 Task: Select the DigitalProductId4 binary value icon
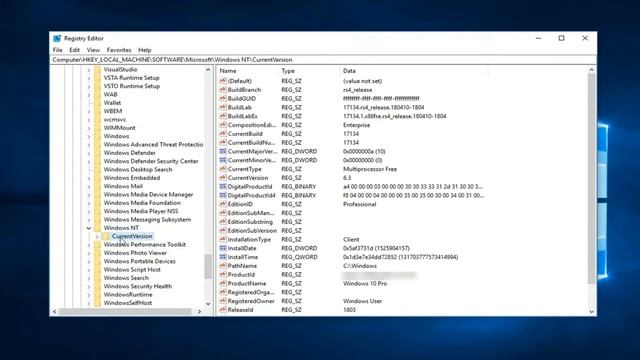pos(223,196)
